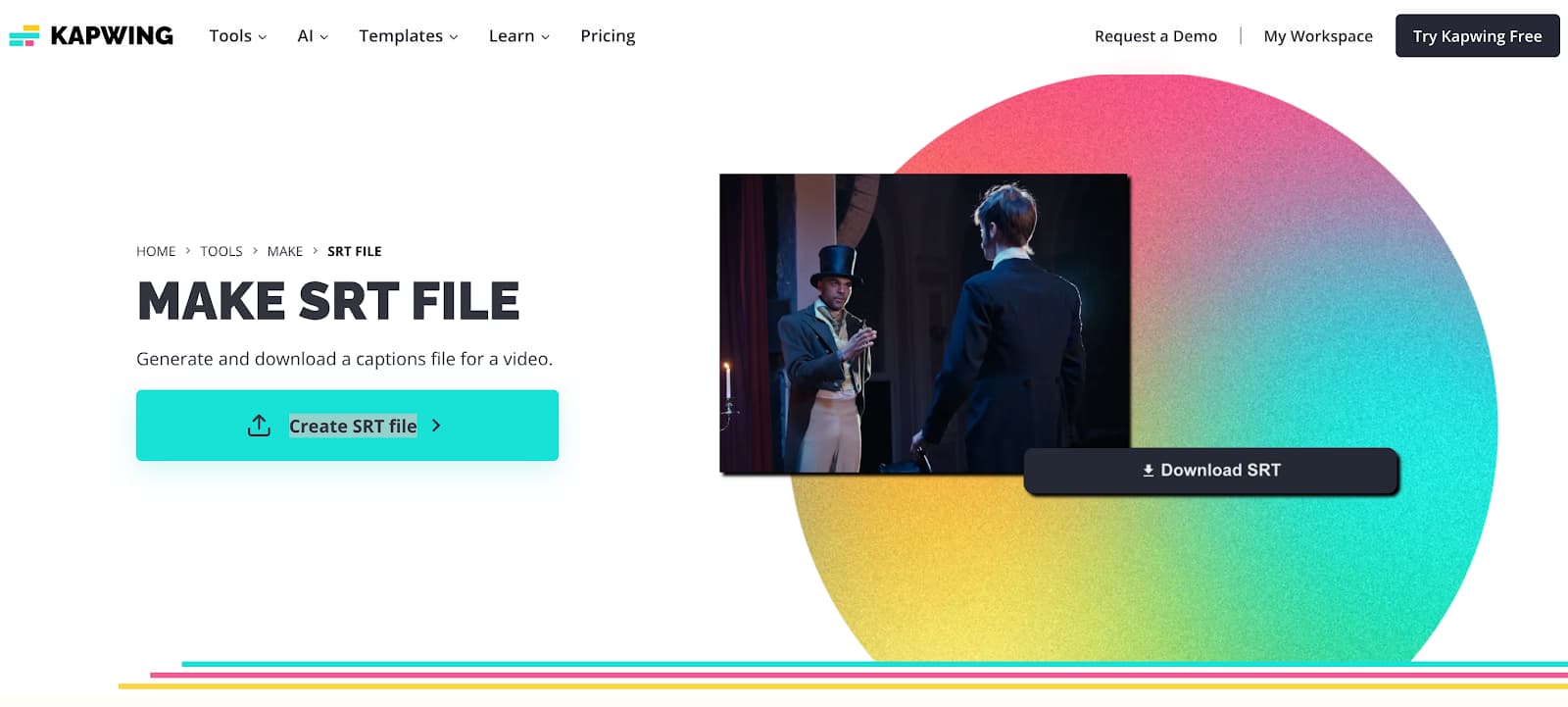1568x707 pixels.
Task: Click the upload icon beside Create SRT file
Action: 259,426
